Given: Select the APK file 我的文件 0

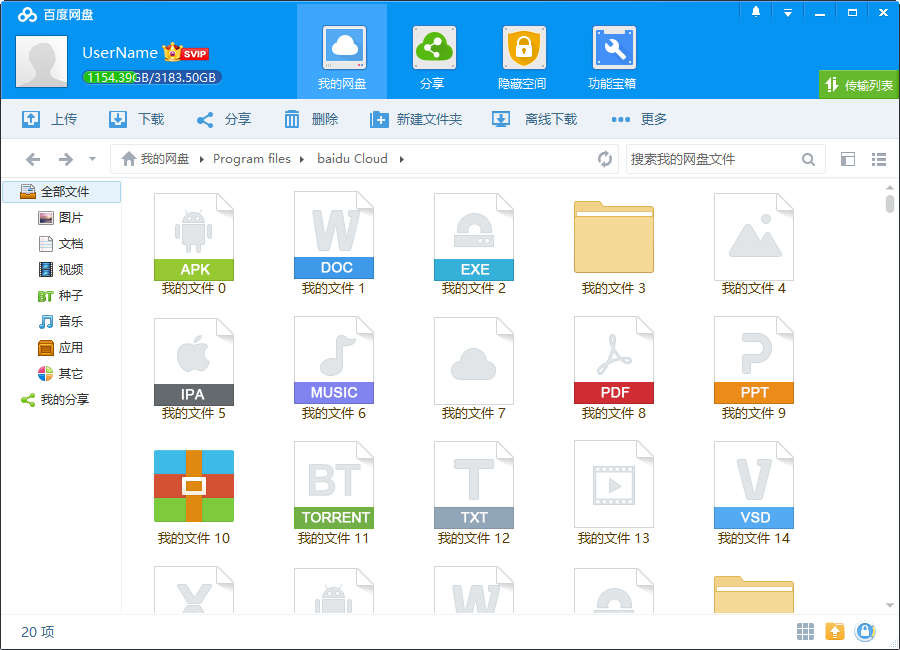Looking at the screenshot, I should point(194,244).
